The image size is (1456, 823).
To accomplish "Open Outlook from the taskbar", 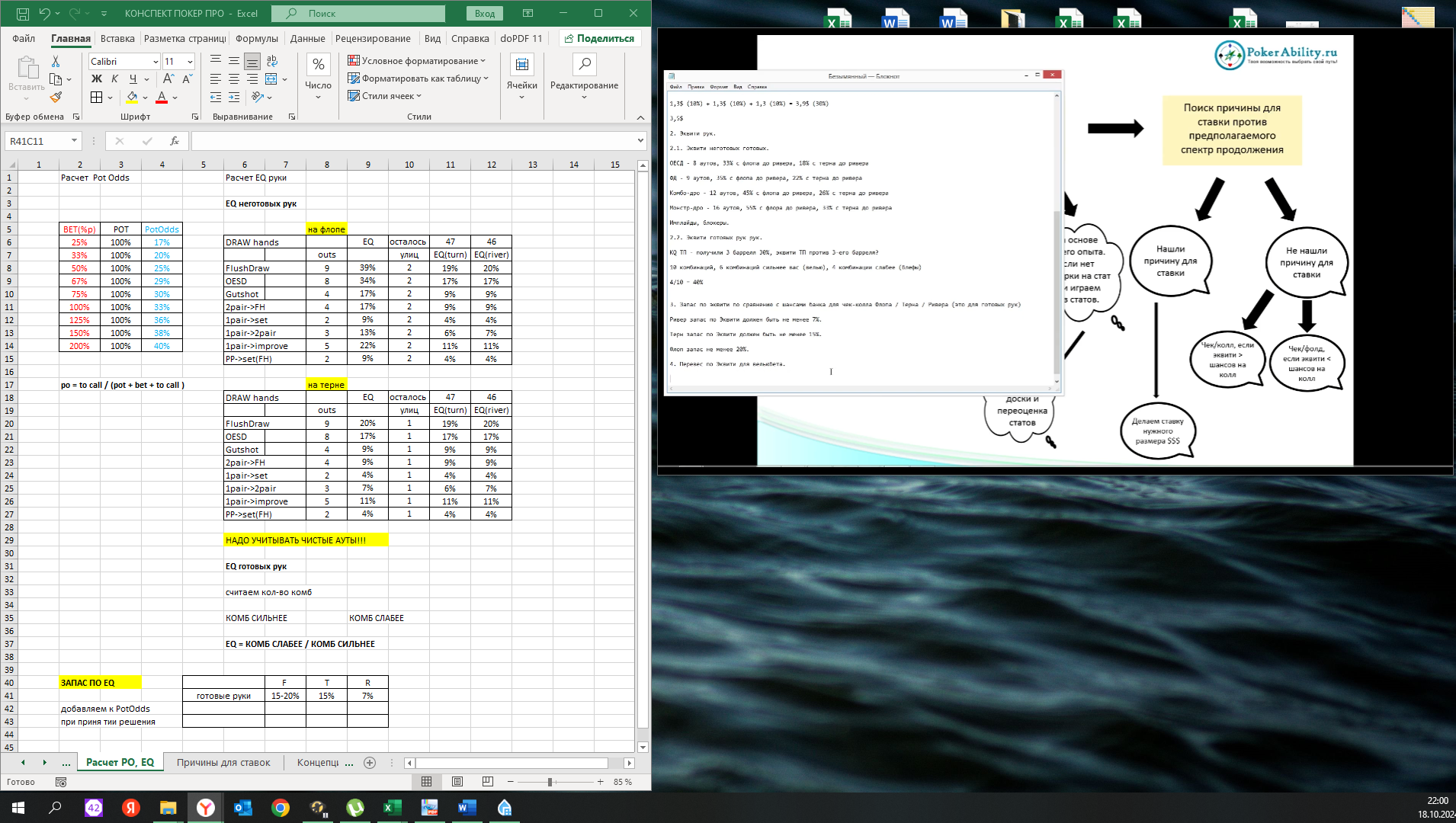I will 243,808.
